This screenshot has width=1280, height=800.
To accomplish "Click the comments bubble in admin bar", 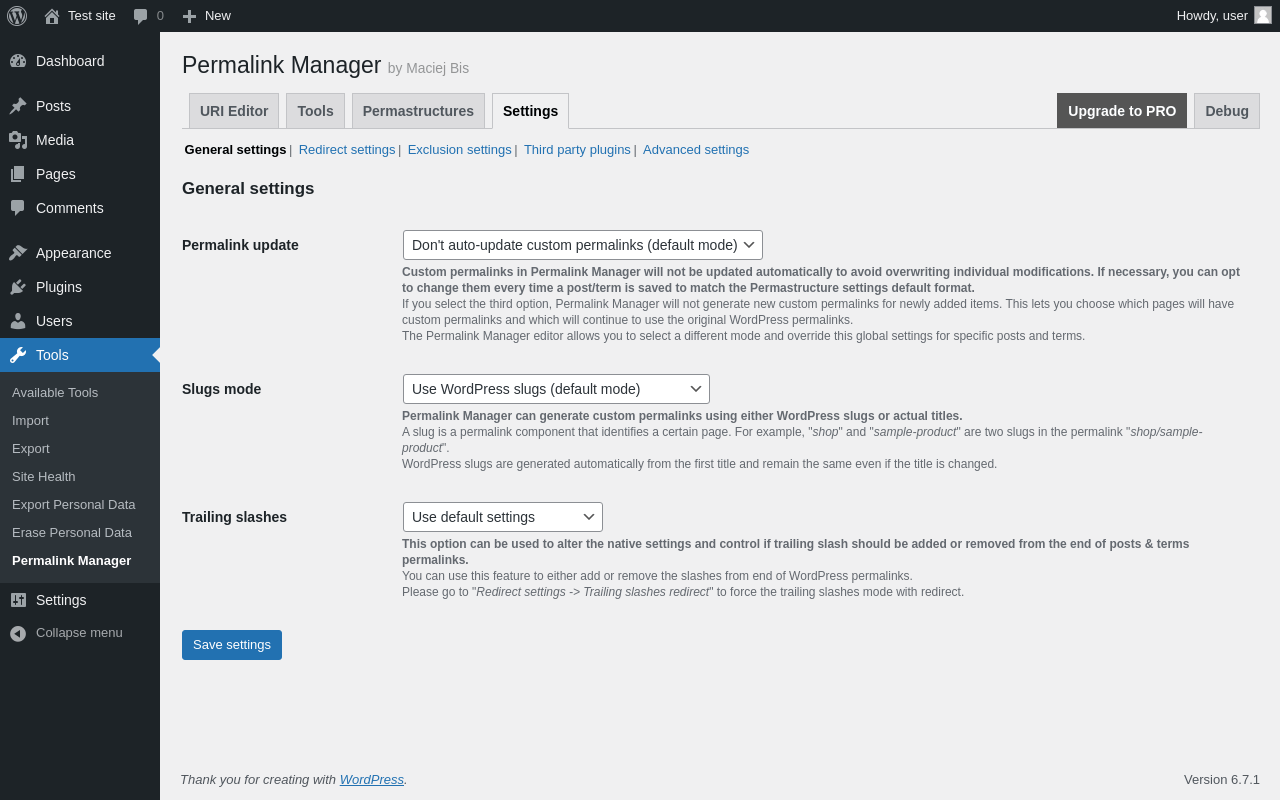I will (141, 16).
